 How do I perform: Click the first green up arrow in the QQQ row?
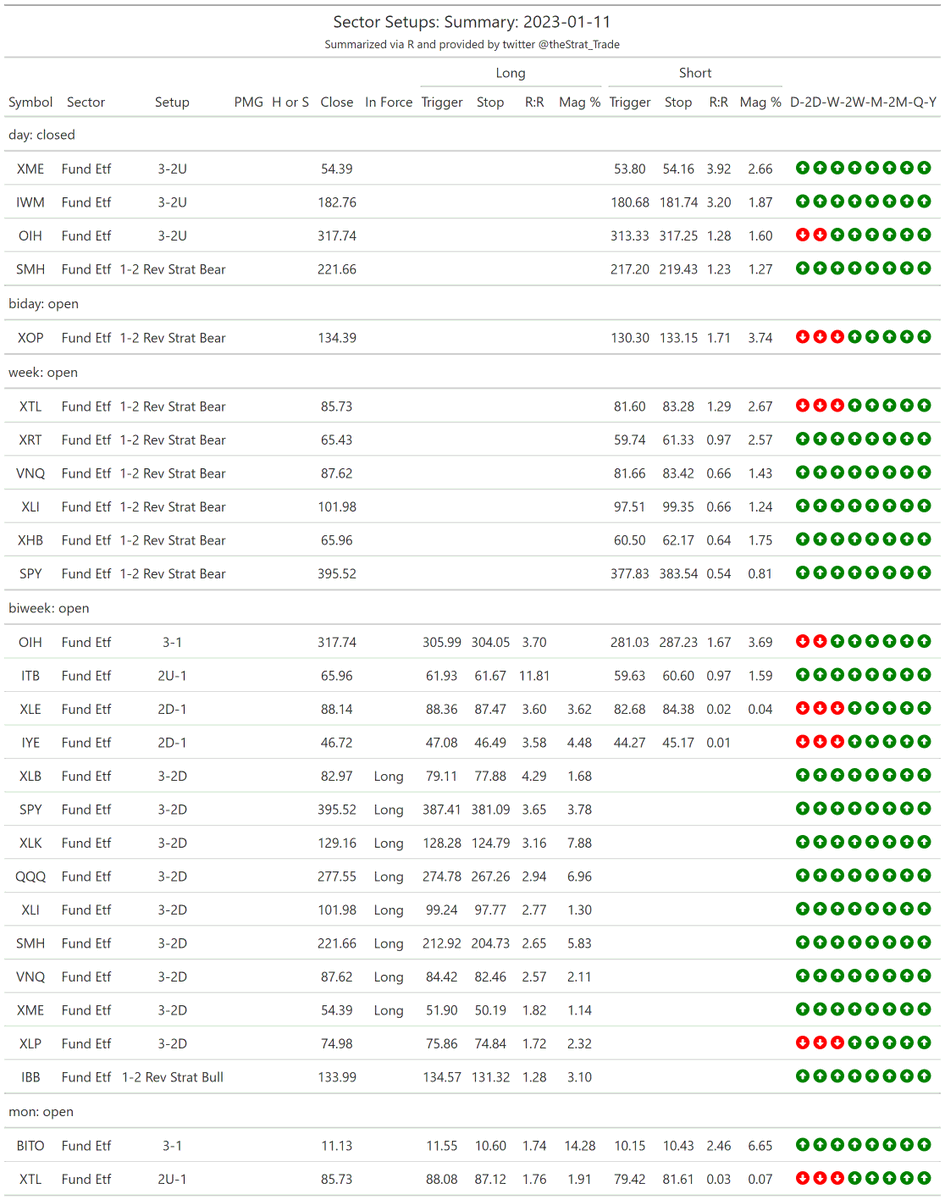click(803, 877)
